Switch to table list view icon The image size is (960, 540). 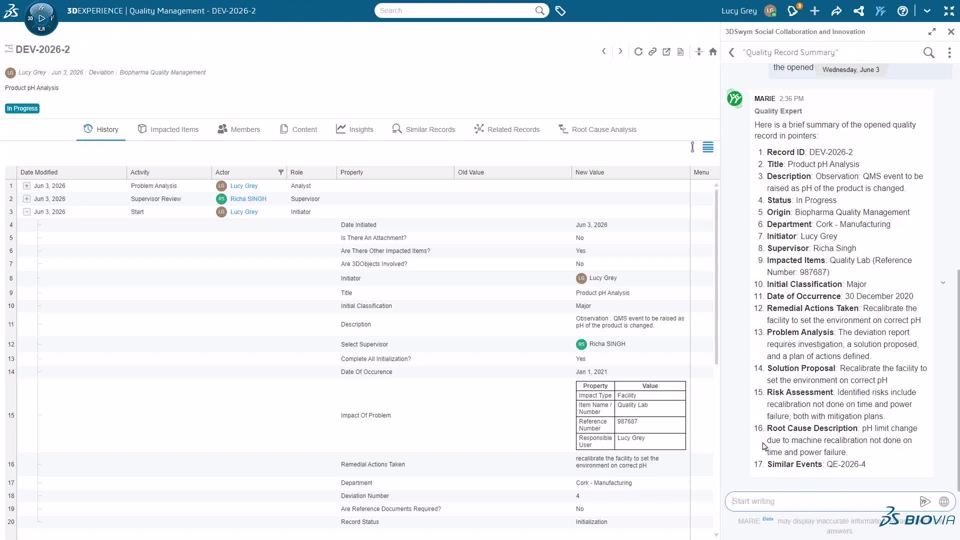coord(708,147)
